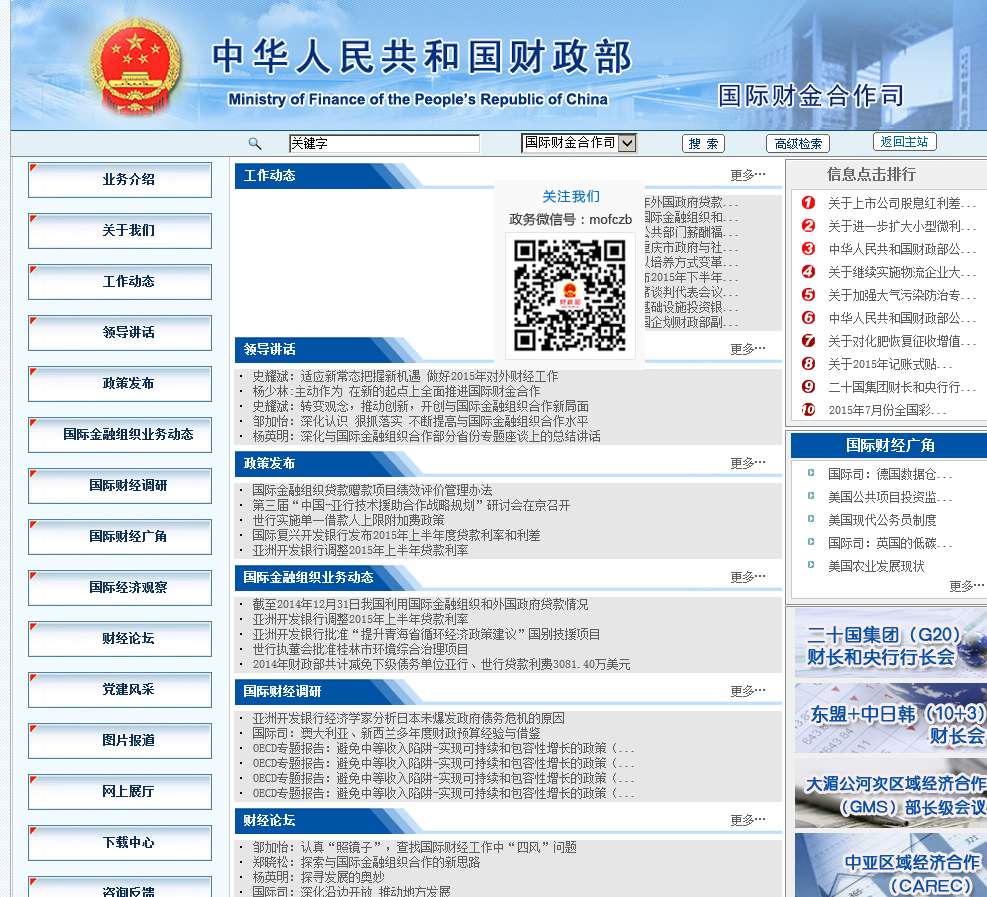Screen dimensions: 987x897
Task: Click 更多 under 国际财经广角 panel
Action: [966, 587]
